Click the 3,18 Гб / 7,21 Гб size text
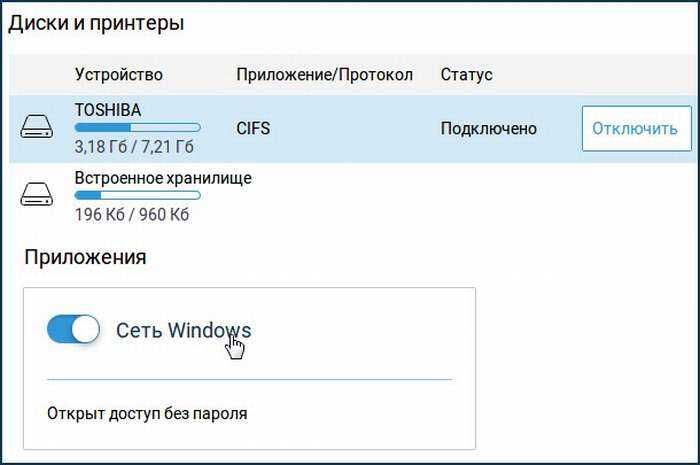 point(134,147)
